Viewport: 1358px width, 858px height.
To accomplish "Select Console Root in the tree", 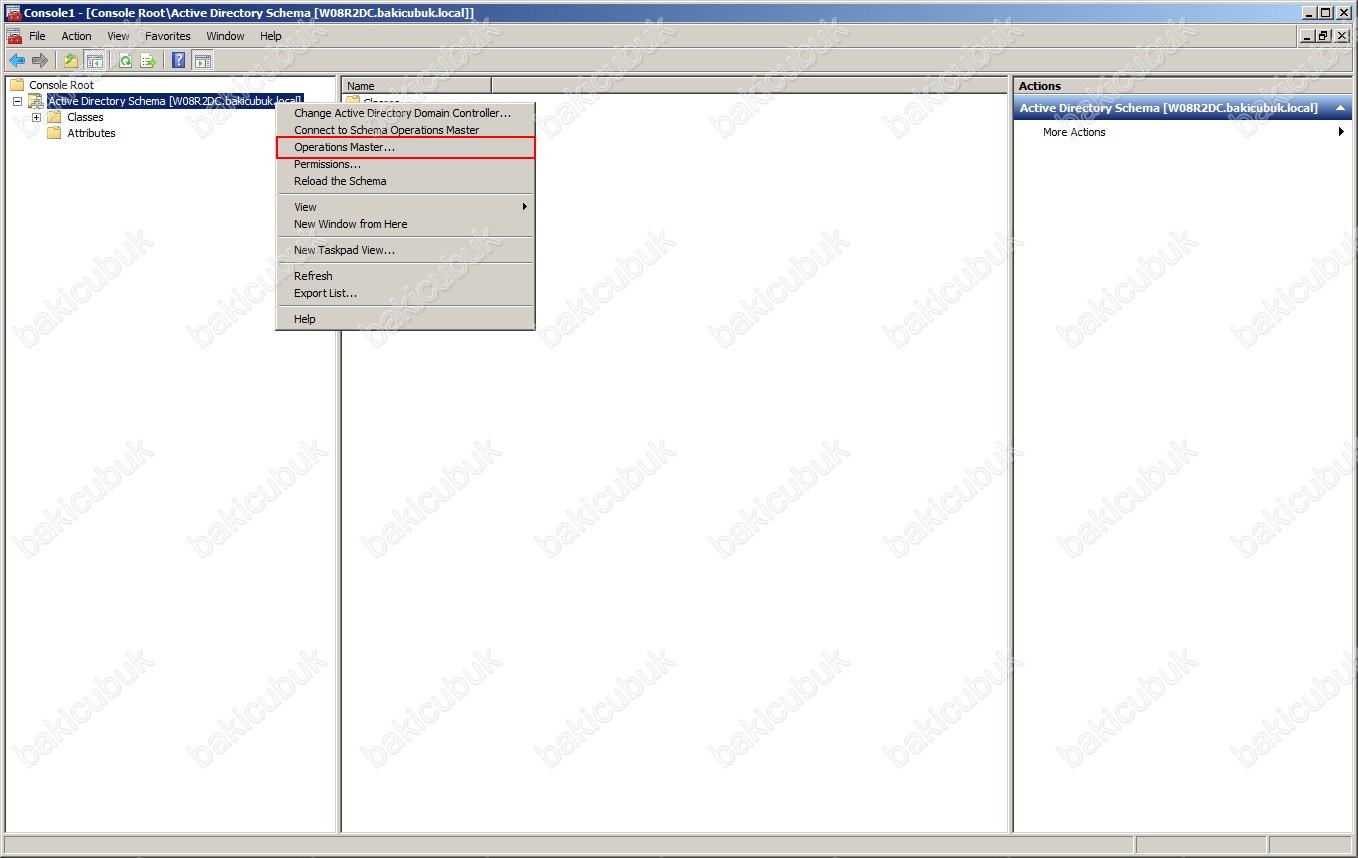I will 61,85.
